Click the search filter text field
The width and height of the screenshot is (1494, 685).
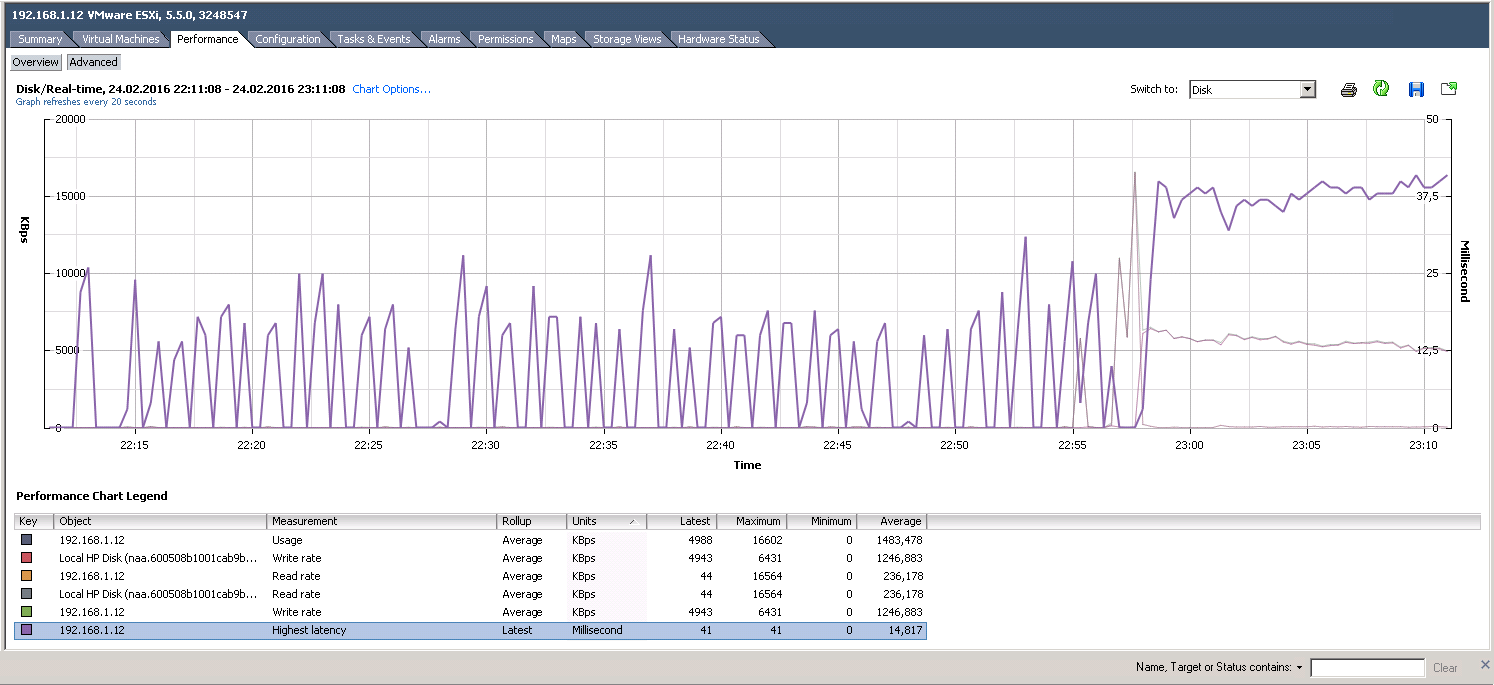point(1366,668)
